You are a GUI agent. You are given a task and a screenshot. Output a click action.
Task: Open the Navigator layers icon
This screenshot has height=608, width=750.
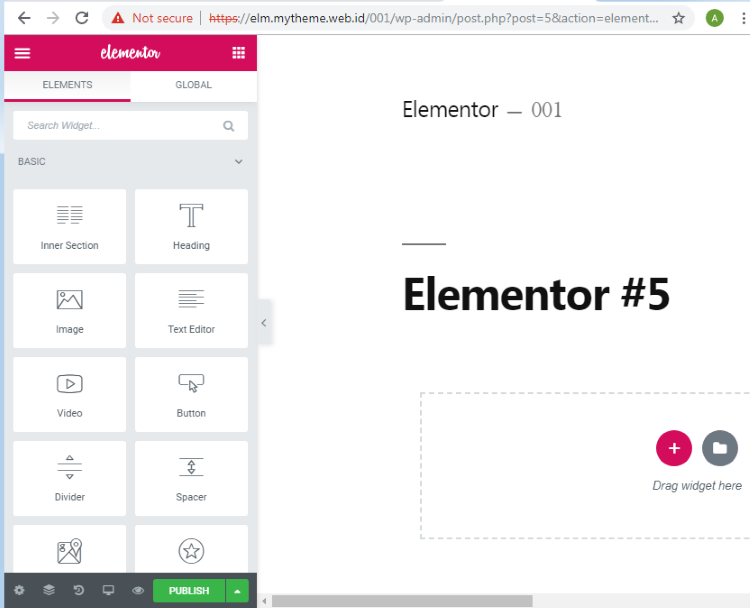[49, 590]
